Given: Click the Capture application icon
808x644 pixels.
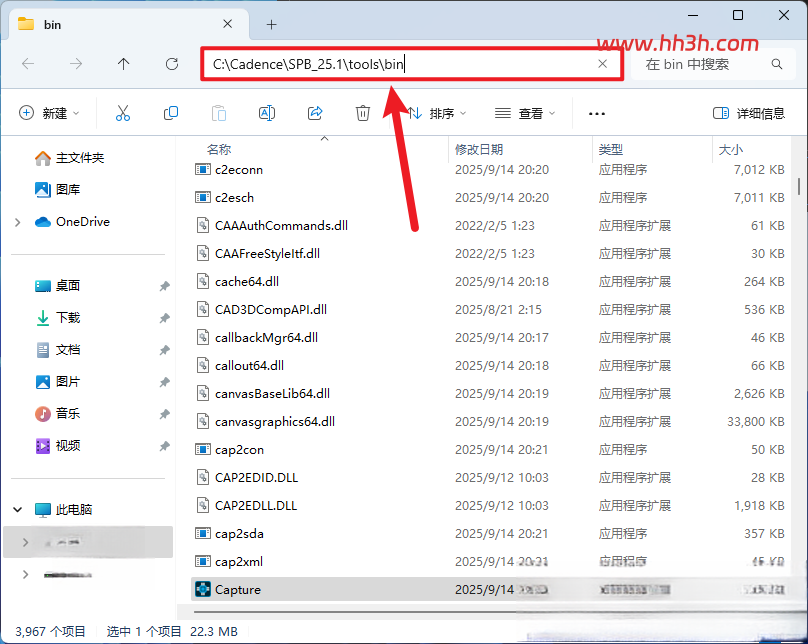Looking at the screenshot, I should 203,589.
